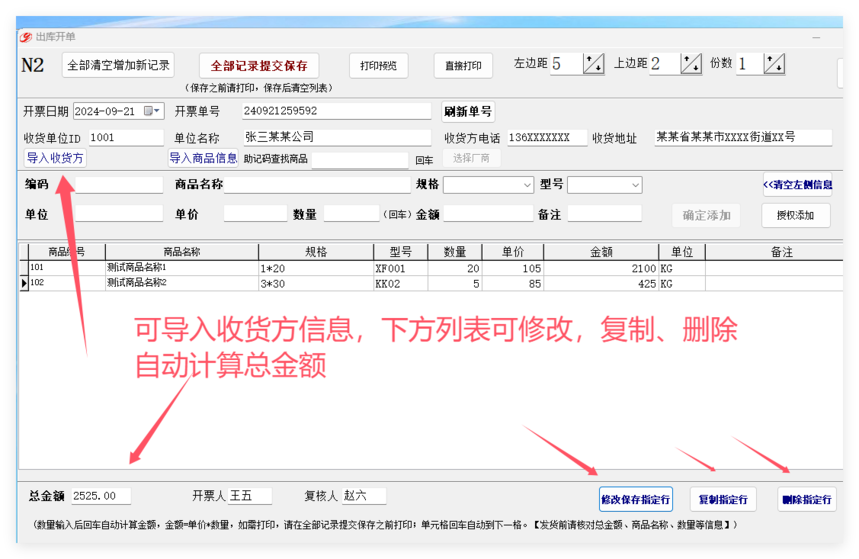Click 刷新单号 button
Image resolution: width=859 pixels, height=559 pixels.
(468, 112)
